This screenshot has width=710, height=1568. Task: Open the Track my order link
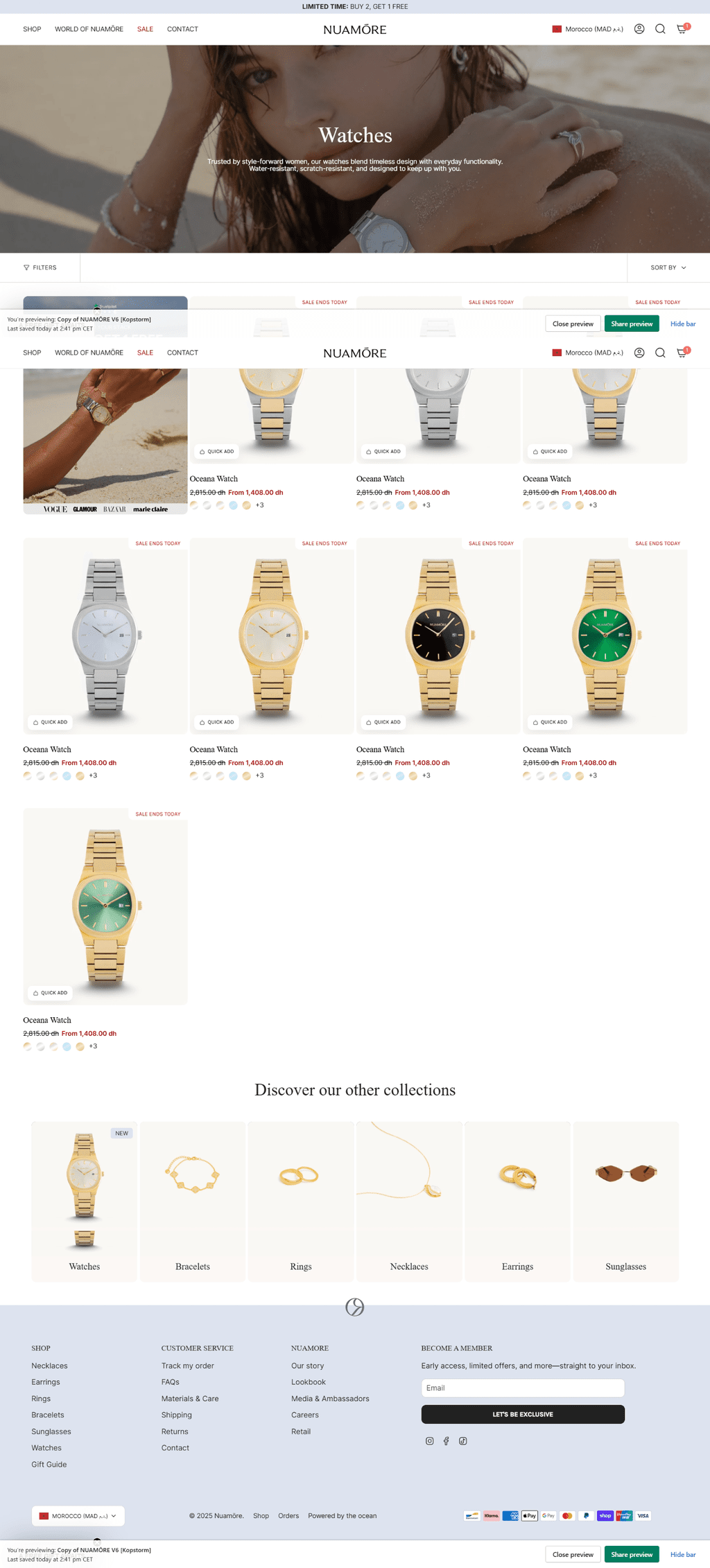188,1366
